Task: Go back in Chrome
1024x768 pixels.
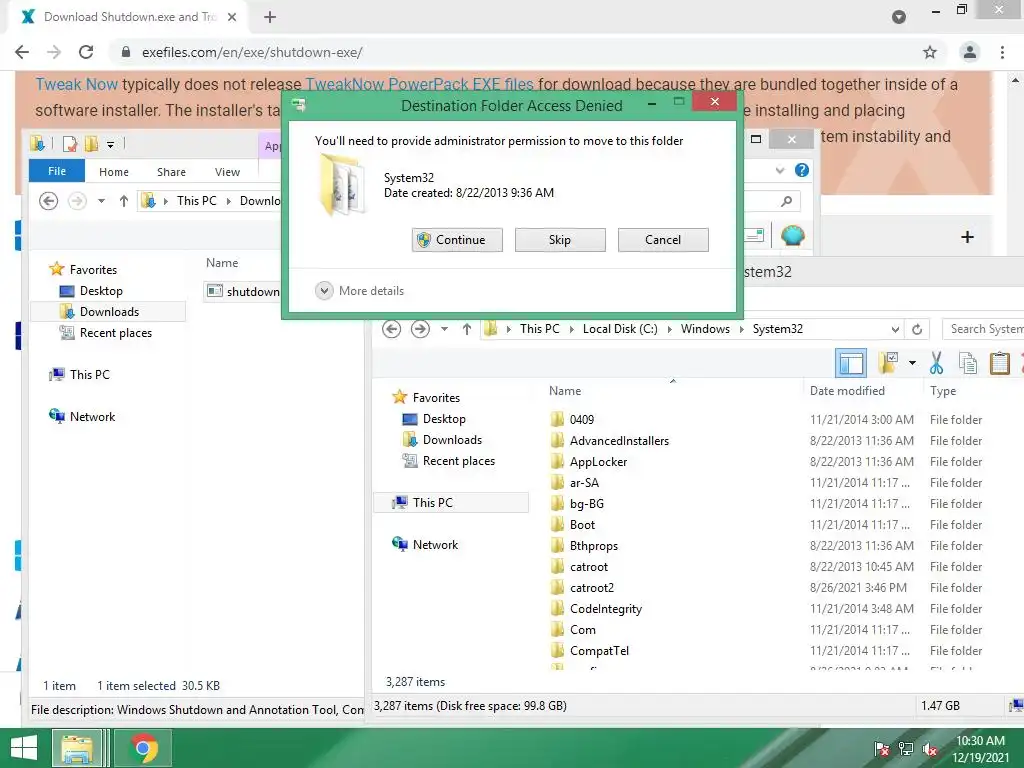Action: (22, 52)
